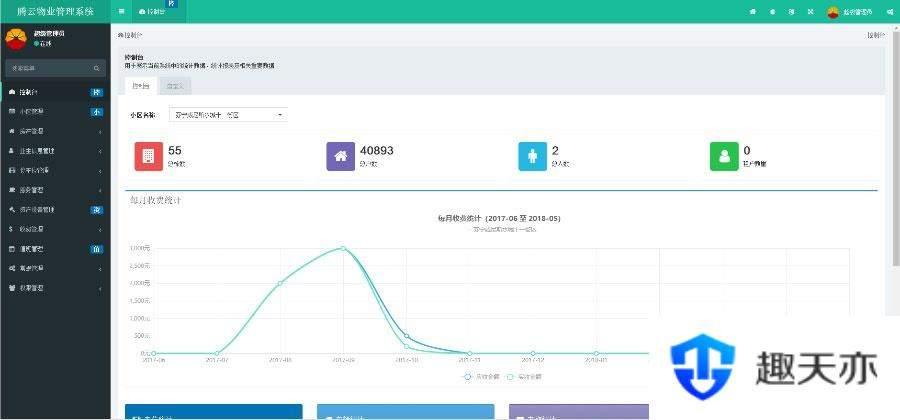Expand the 服务管理 sidebar menu
Image resolution: width=900 pixels, height=420 pixels.
click(55, 190)
